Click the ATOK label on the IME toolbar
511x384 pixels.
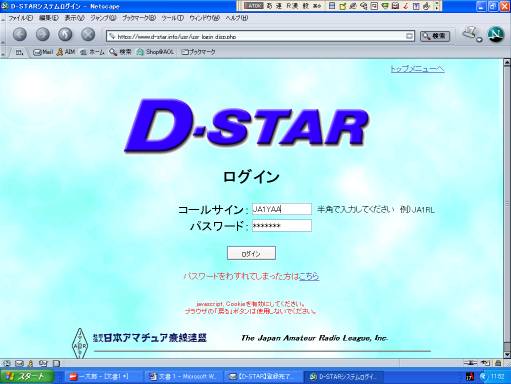(254, 6)
